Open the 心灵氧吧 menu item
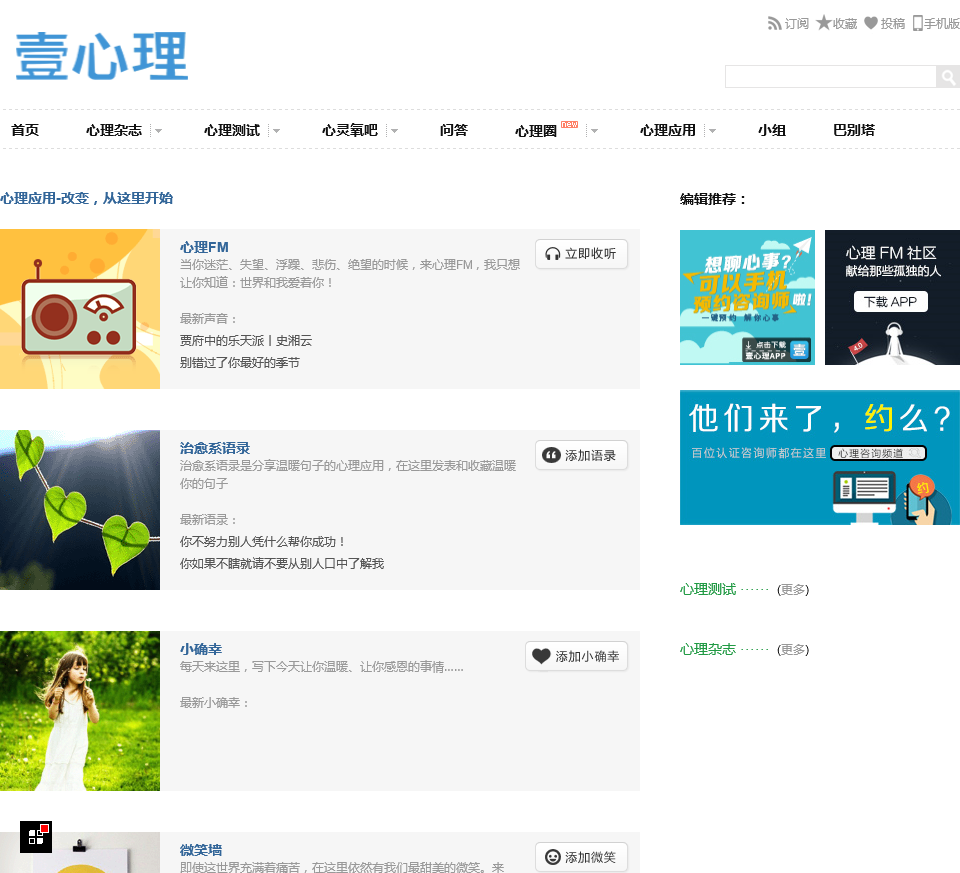The image size is (960, 873). point(350,130)
